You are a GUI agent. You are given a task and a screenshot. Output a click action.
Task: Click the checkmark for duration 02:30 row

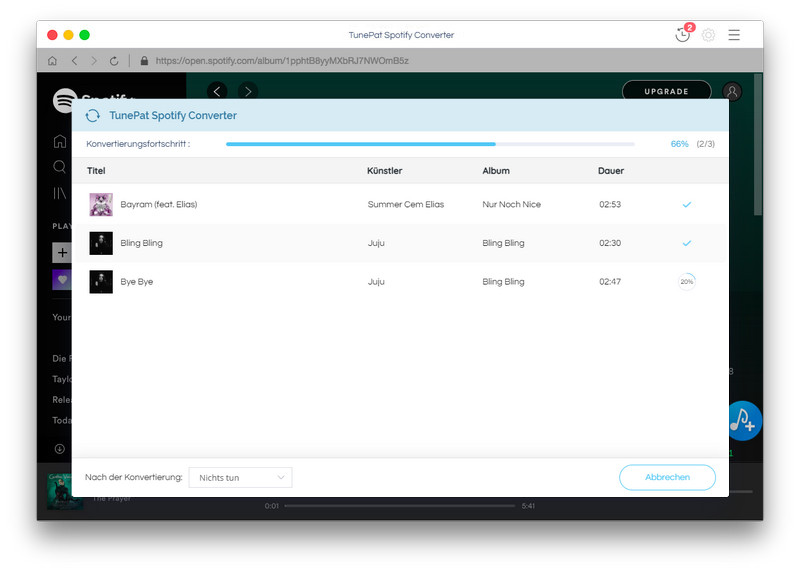tap(687, 243)
